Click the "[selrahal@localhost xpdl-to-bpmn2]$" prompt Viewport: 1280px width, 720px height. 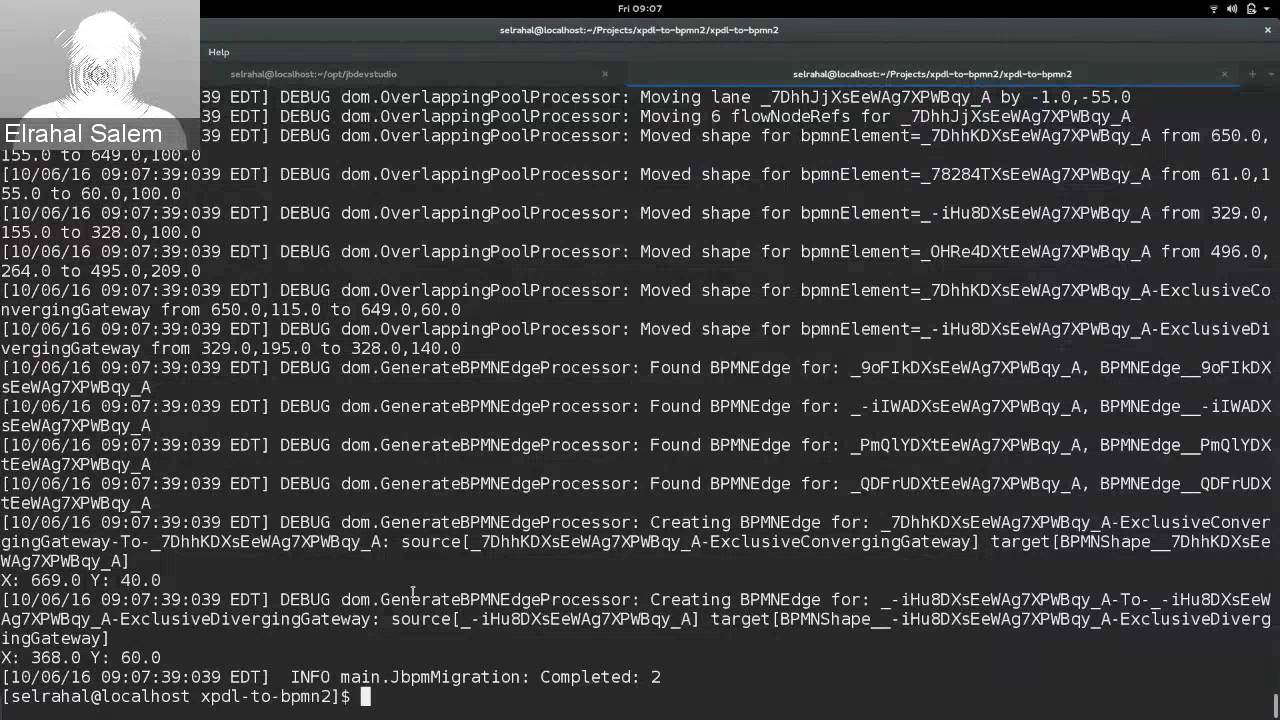pyautogui.click(x=175, y=696)
